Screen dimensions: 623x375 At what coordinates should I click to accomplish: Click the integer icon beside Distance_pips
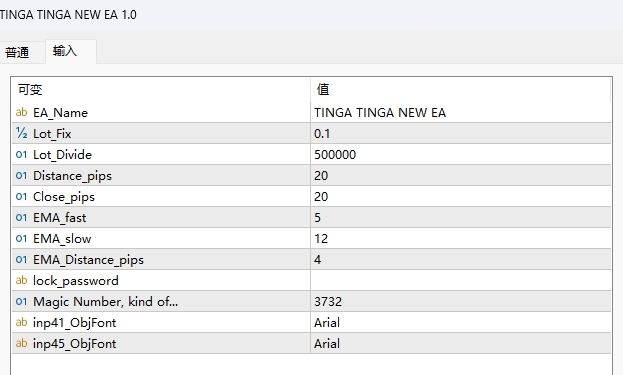coord(21,176)
